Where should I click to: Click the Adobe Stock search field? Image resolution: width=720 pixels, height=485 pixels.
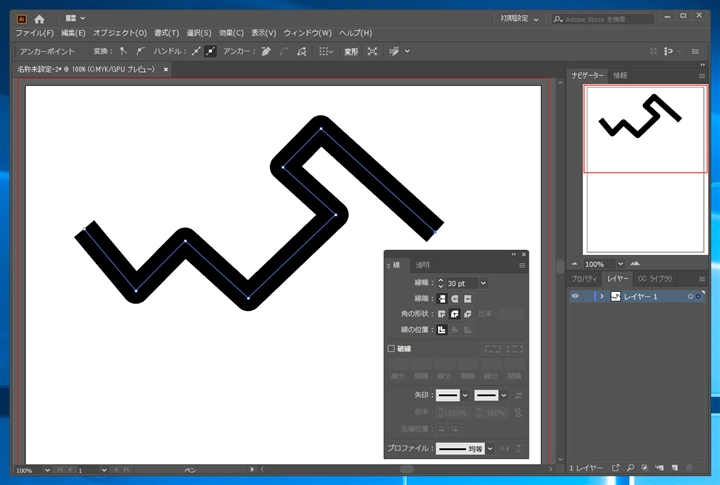pos(603,19)
